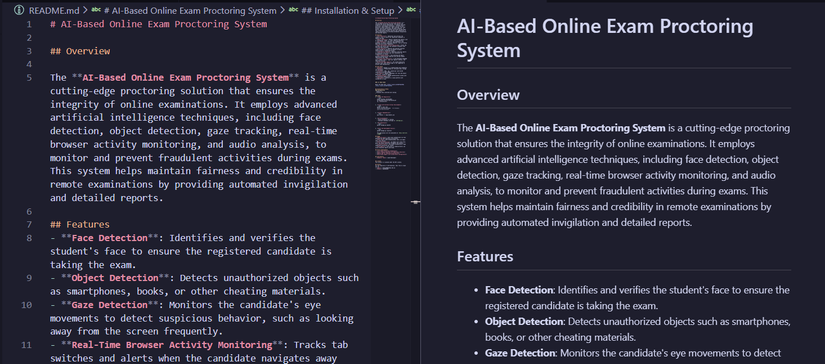Image resolution: width=825 pixels, height=364 pixels.
Task: Click line number 11 in the editor gutter
Action: pyautogui.click(x=26, y=345)
